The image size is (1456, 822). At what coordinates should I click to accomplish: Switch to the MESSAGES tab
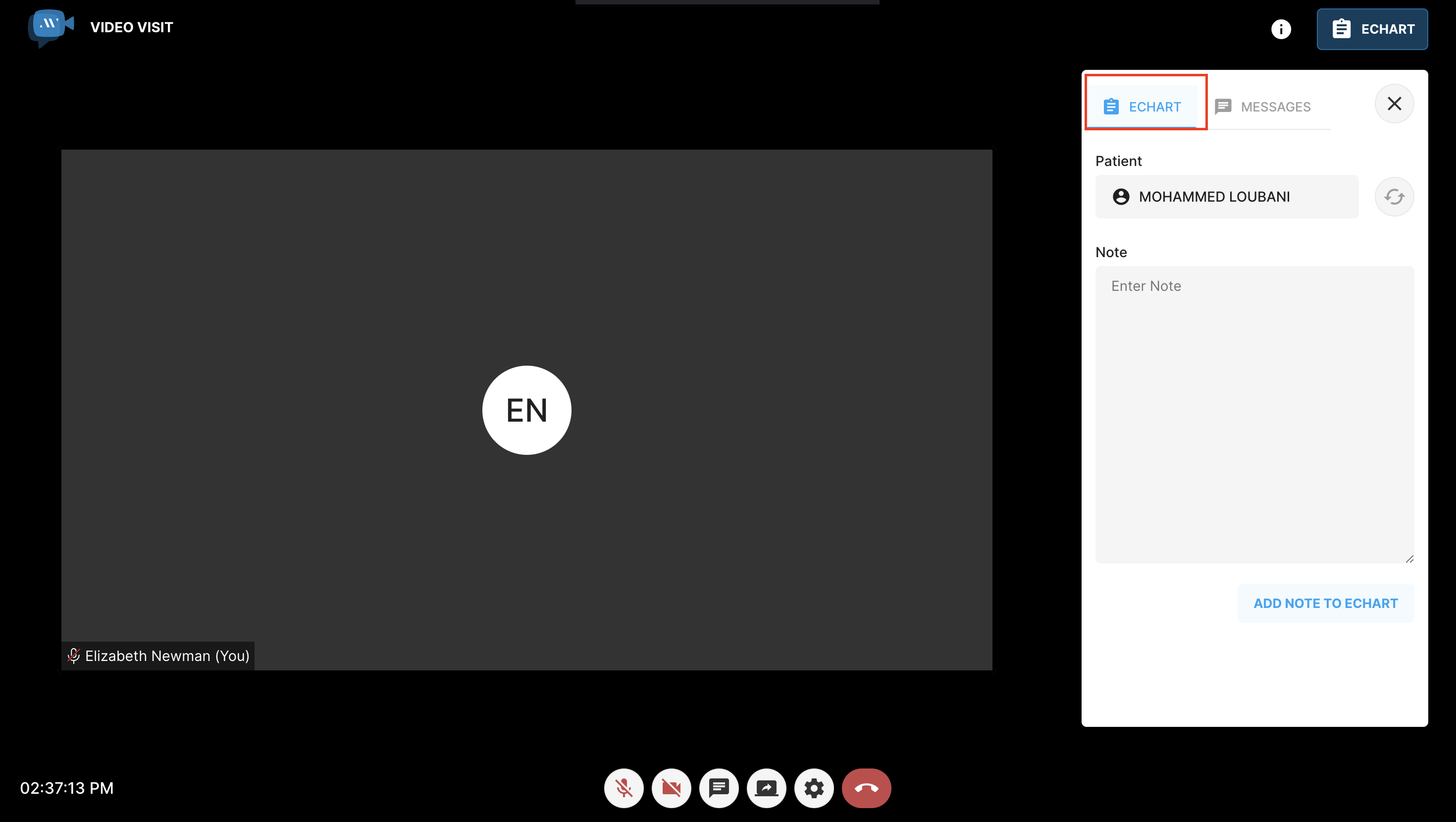1263,107
